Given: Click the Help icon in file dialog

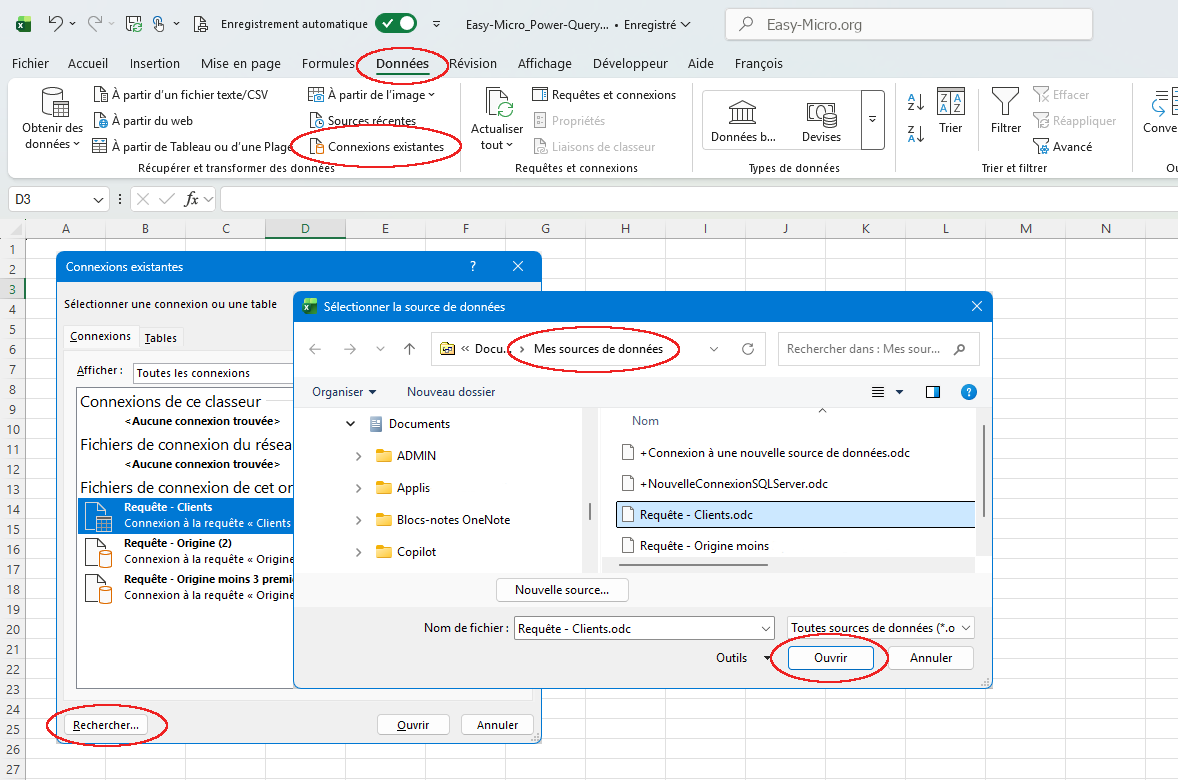Looking at the screenshot, I should [x=968, y=392].
